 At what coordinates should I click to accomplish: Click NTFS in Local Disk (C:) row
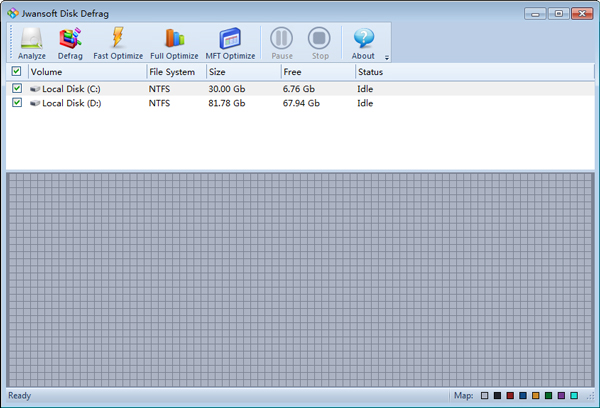[x=159, y=89]
